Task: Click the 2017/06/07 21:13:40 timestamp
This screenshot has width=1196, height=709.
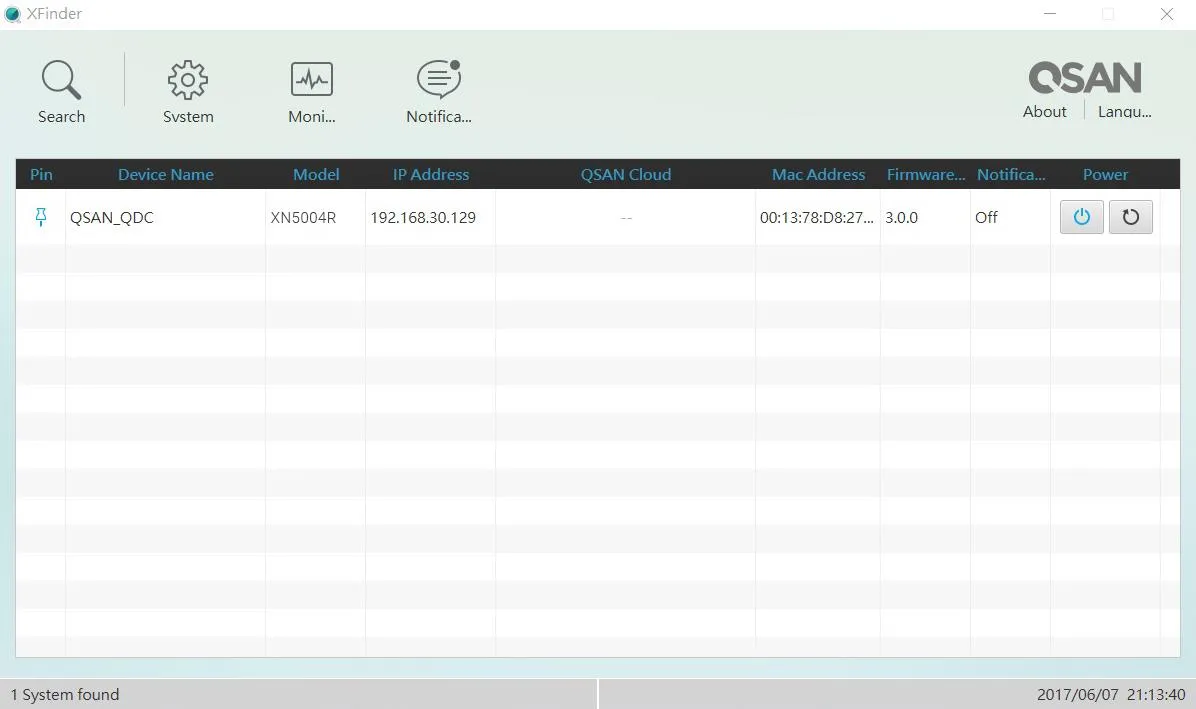Action: click(x=1111, y=695)
